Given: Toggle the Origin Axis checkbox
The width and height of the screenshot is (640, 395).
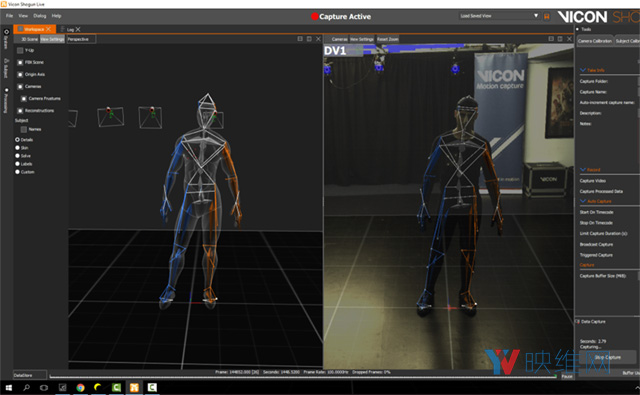Looking at the screenshot, I should [20, 75].
